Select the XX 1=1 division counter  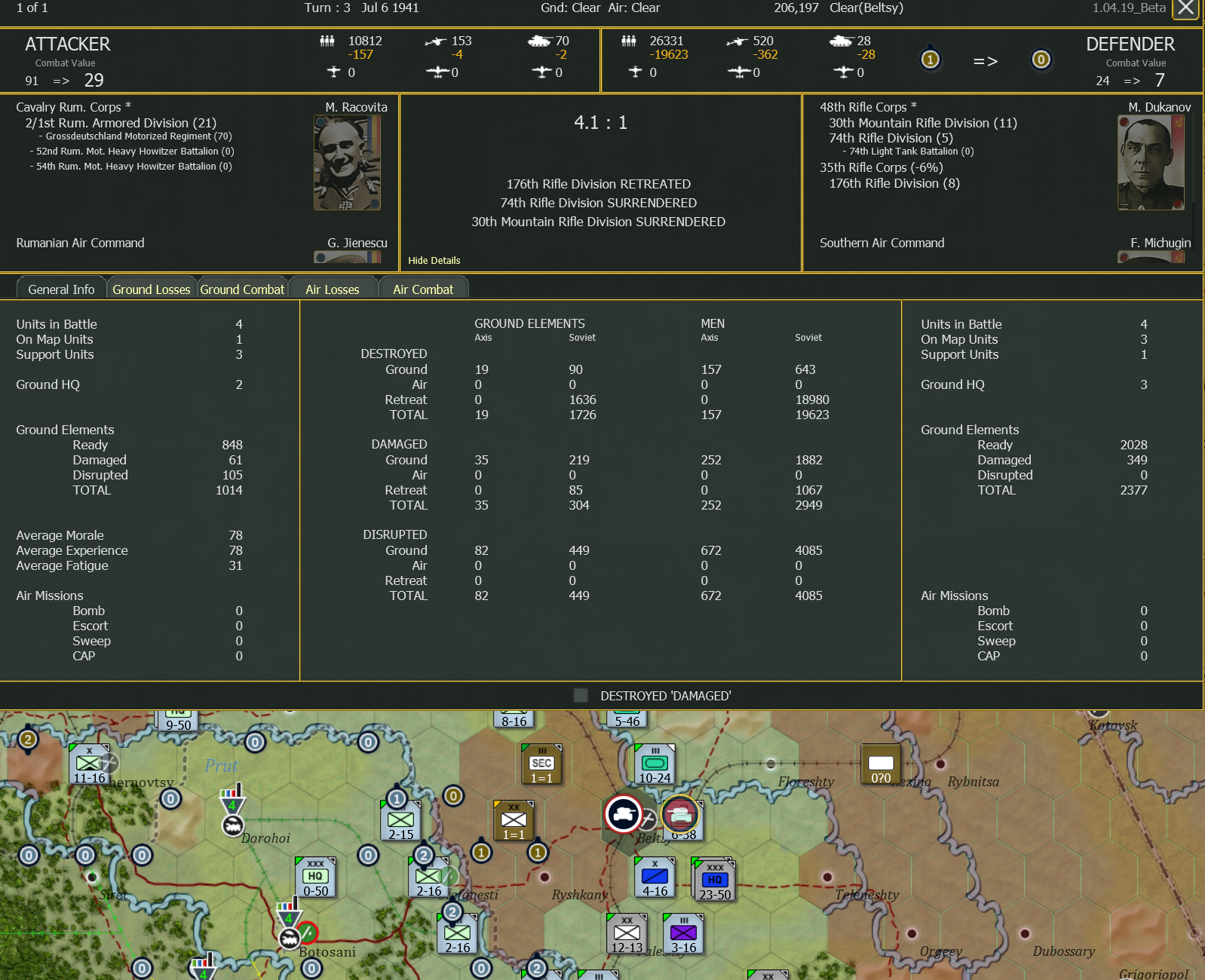[x=514, y=820]
